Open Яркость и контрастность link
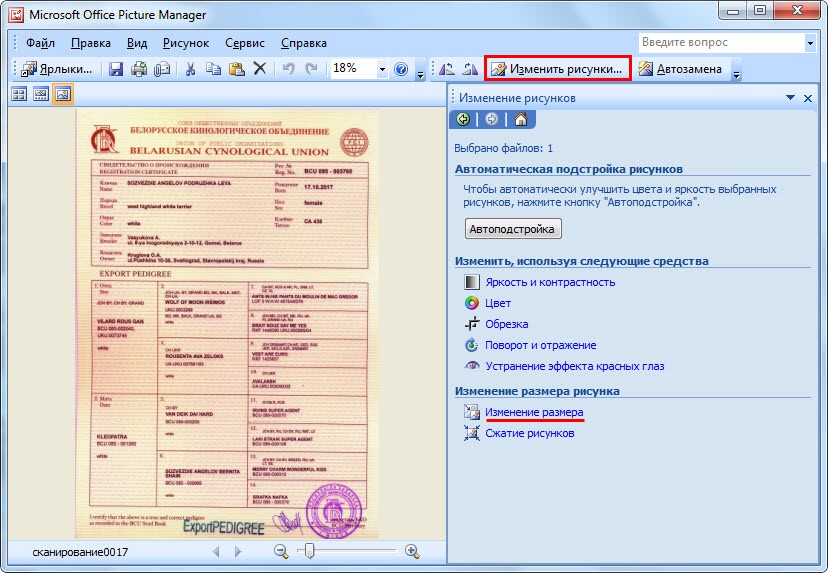The height and width of the screenshot is (573, 828). 550,282
